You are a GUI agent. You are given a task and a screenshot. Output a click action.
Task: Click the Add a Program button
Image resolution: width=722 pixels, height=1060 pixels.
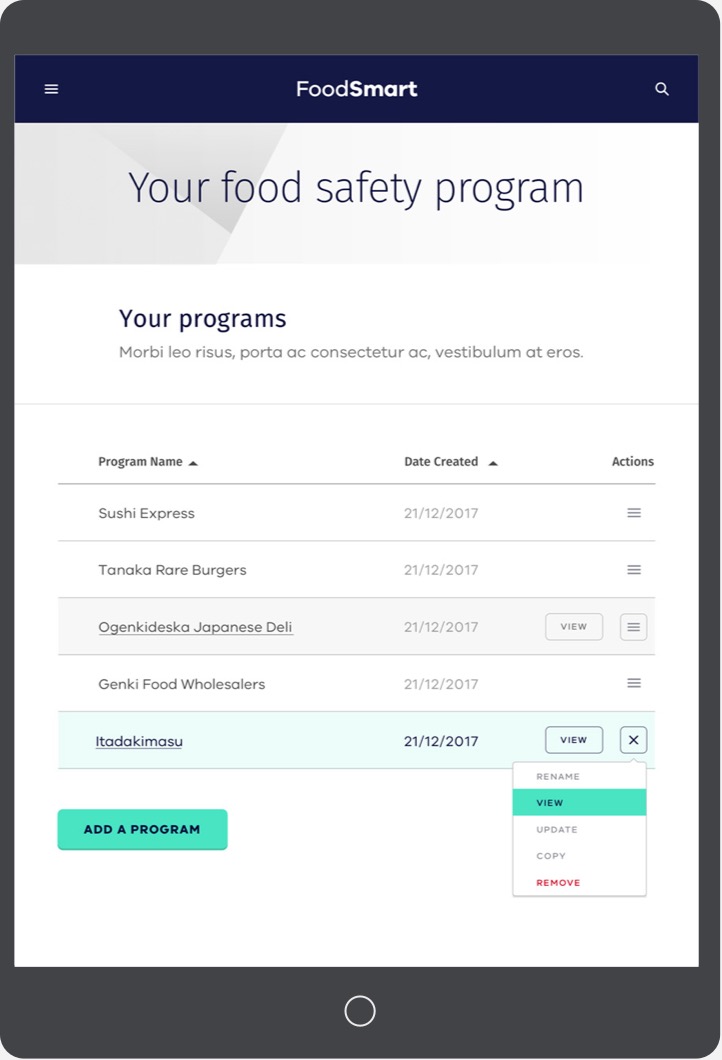pyautogui.click(x=143, y=829)
